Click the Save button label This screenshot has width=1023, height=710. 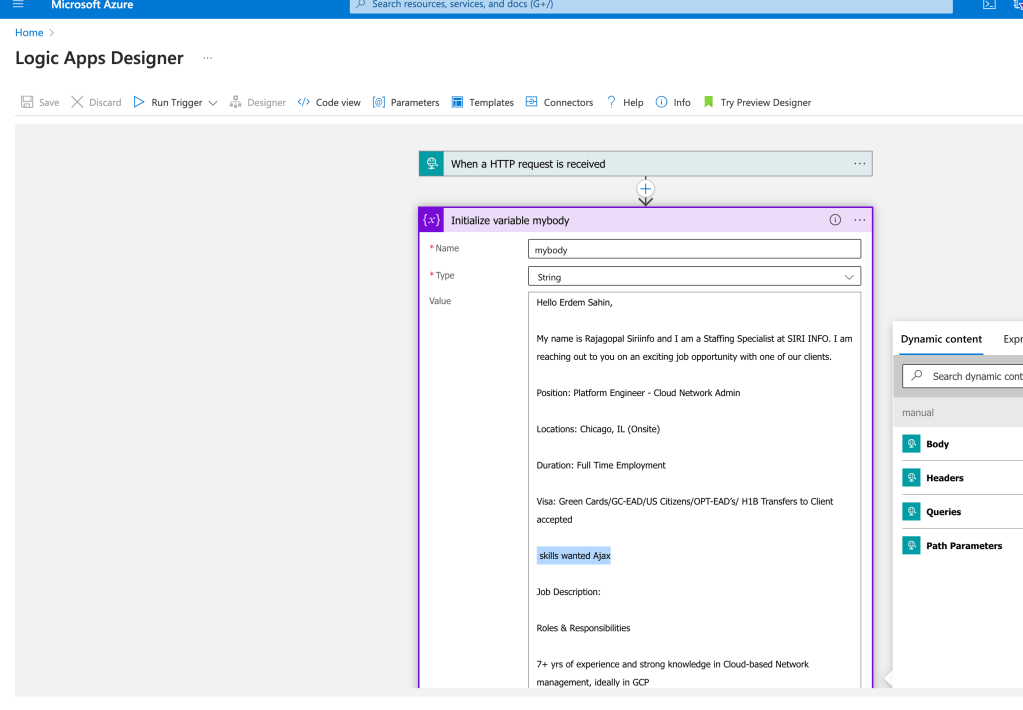click(x=49, y=102)
